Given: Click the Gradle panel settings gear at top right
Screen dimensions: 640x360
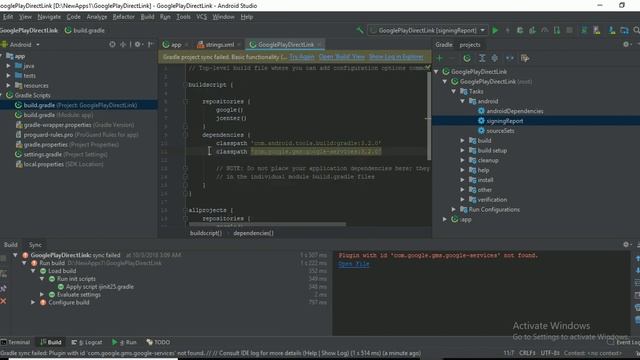Looking at the screenshot, I should [626, 44].
